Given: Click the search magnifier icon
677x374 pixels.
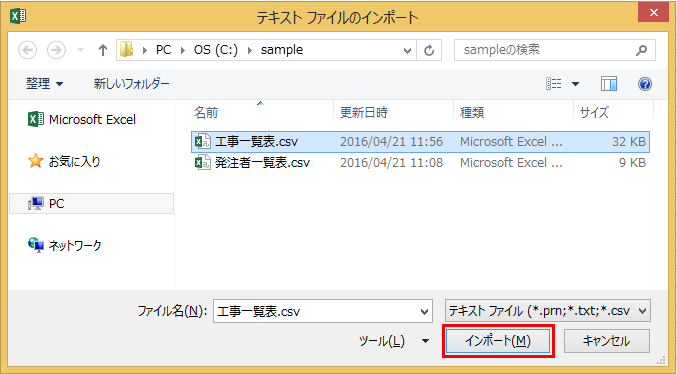Looking at the screenshot, I should [642, 50].
